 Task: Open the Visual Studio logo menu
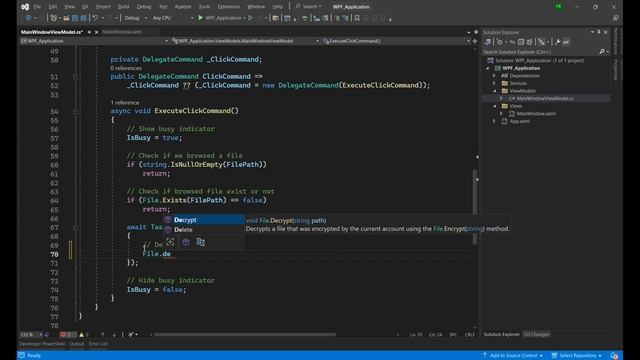(25, 7)
